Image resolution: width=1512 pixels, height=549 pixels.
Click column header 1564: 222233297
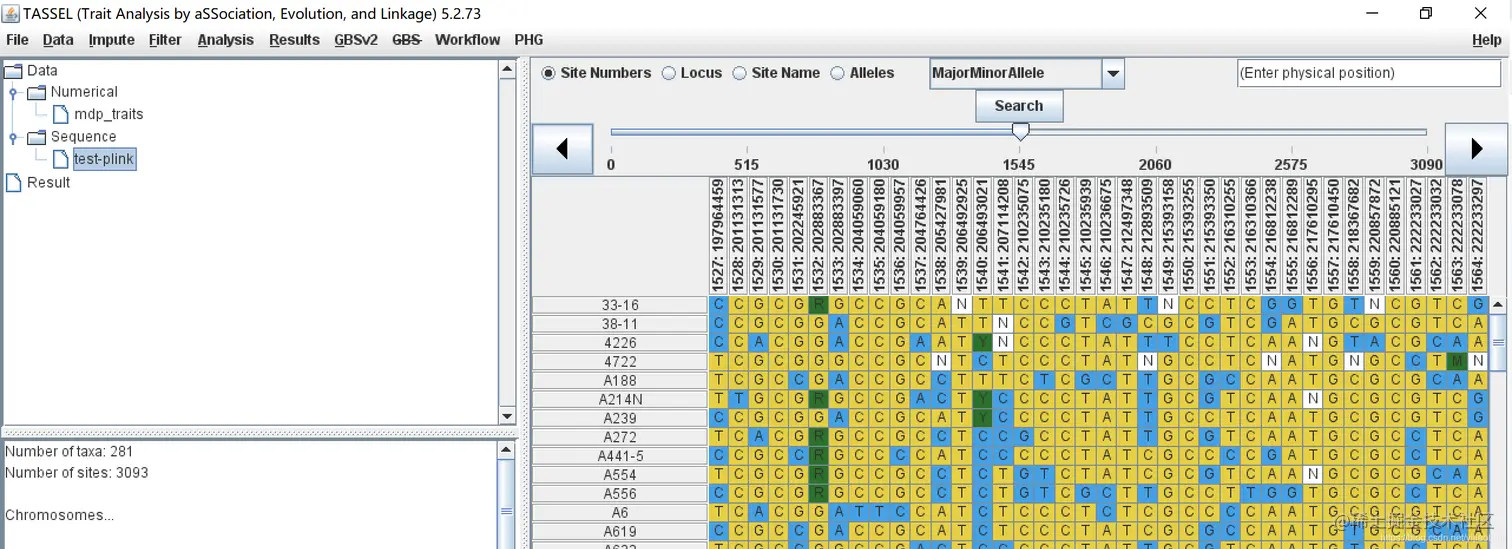[1478, 237]
